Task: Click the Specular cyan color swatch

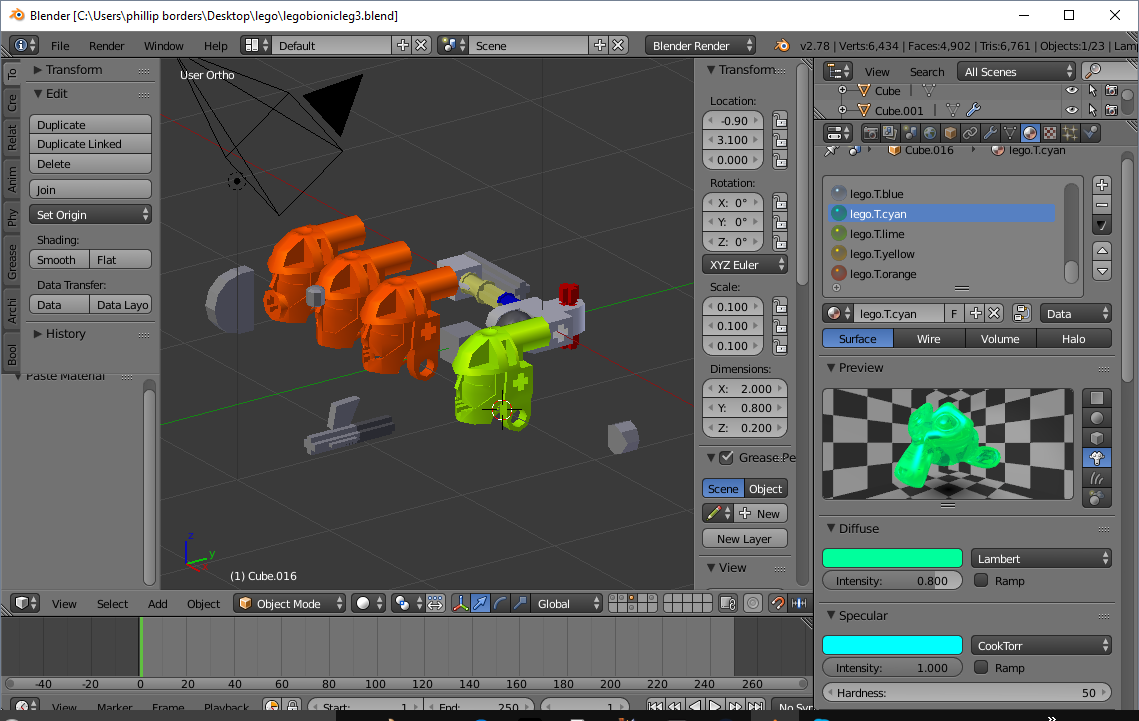Action: point(892,645)
